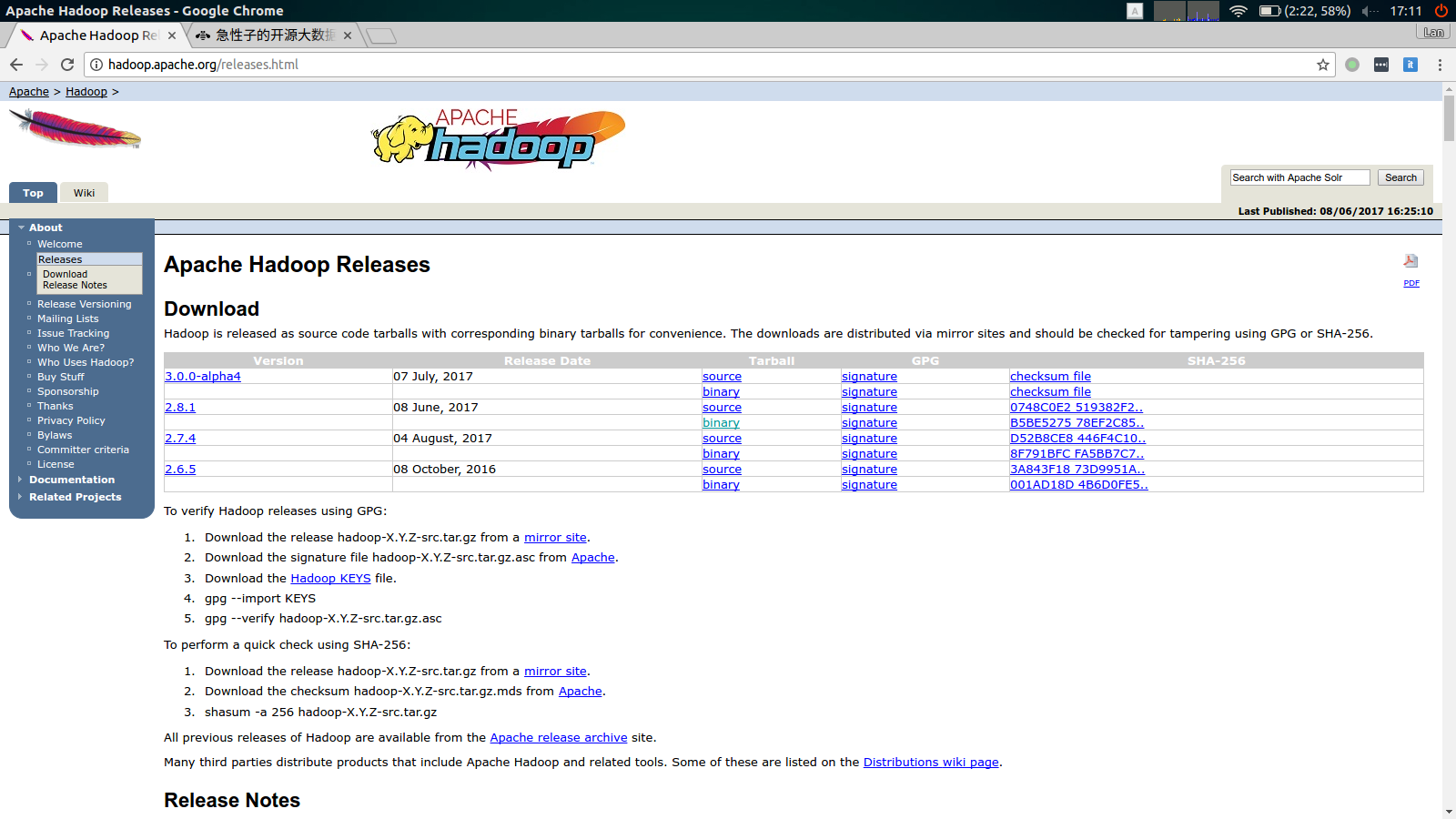Open the Hadoop KEYS link
Image resolution: width=1456 pixels, height=819 pixels.
330,579
